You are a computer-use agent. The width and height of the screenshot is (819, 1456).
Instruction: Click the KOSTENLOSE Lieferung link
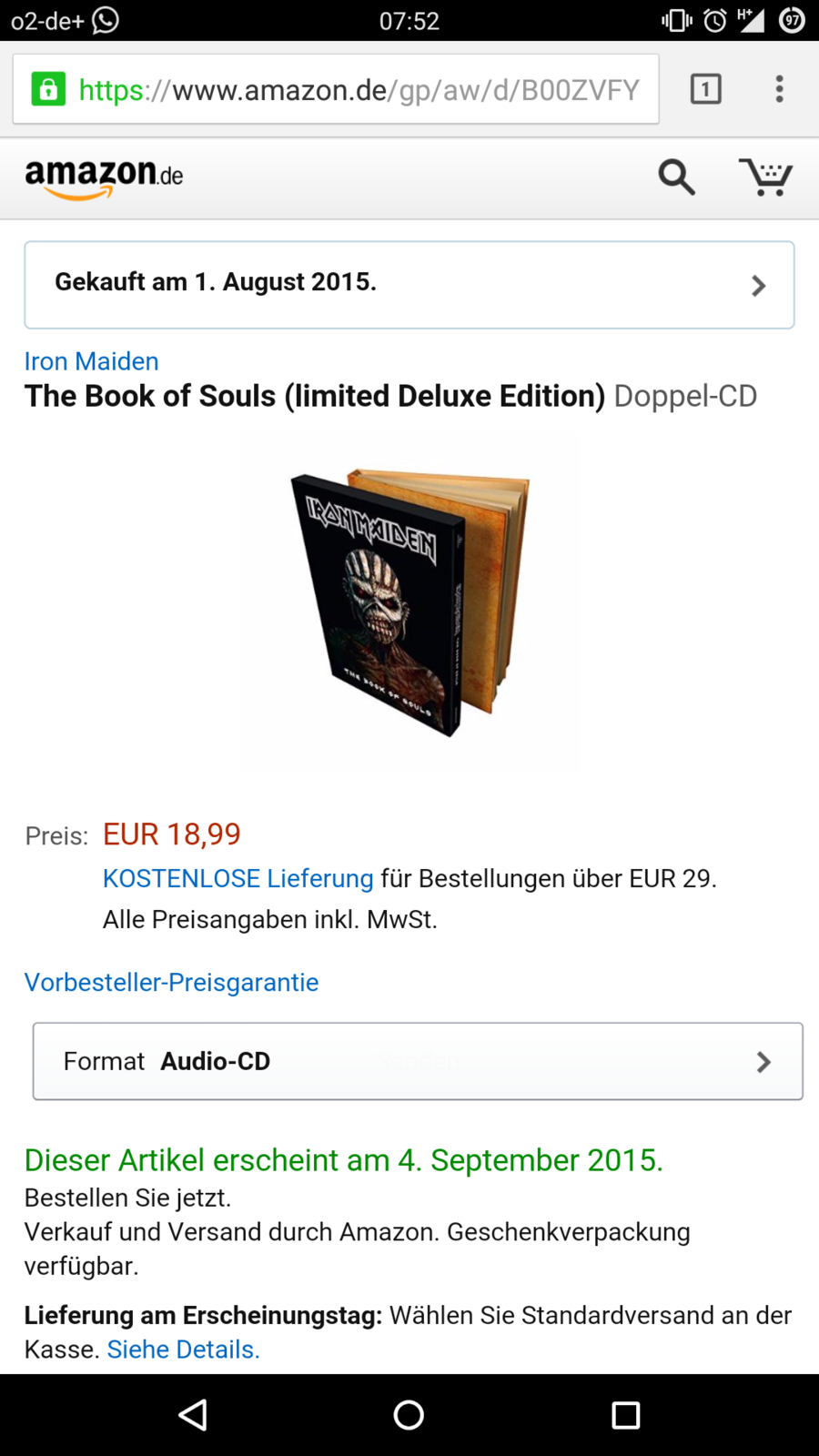238,878
